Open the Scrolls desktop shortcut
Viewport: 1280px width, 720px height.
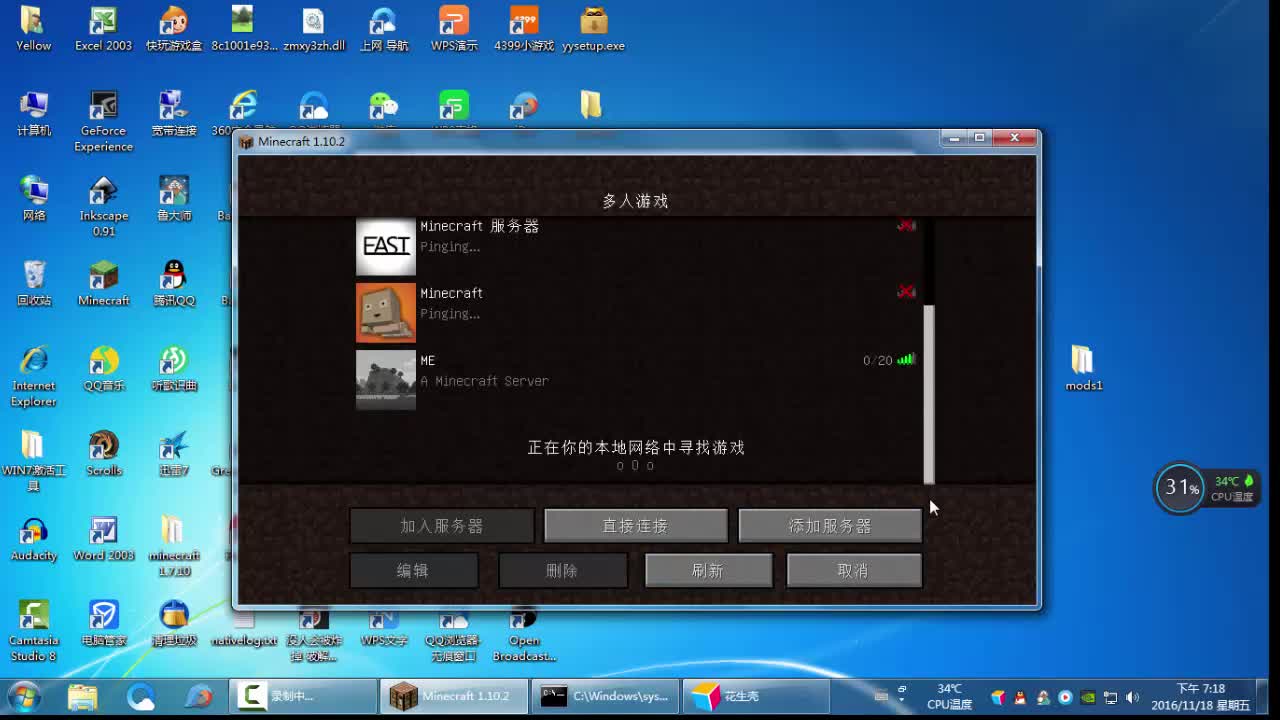(x=103, y=454)
